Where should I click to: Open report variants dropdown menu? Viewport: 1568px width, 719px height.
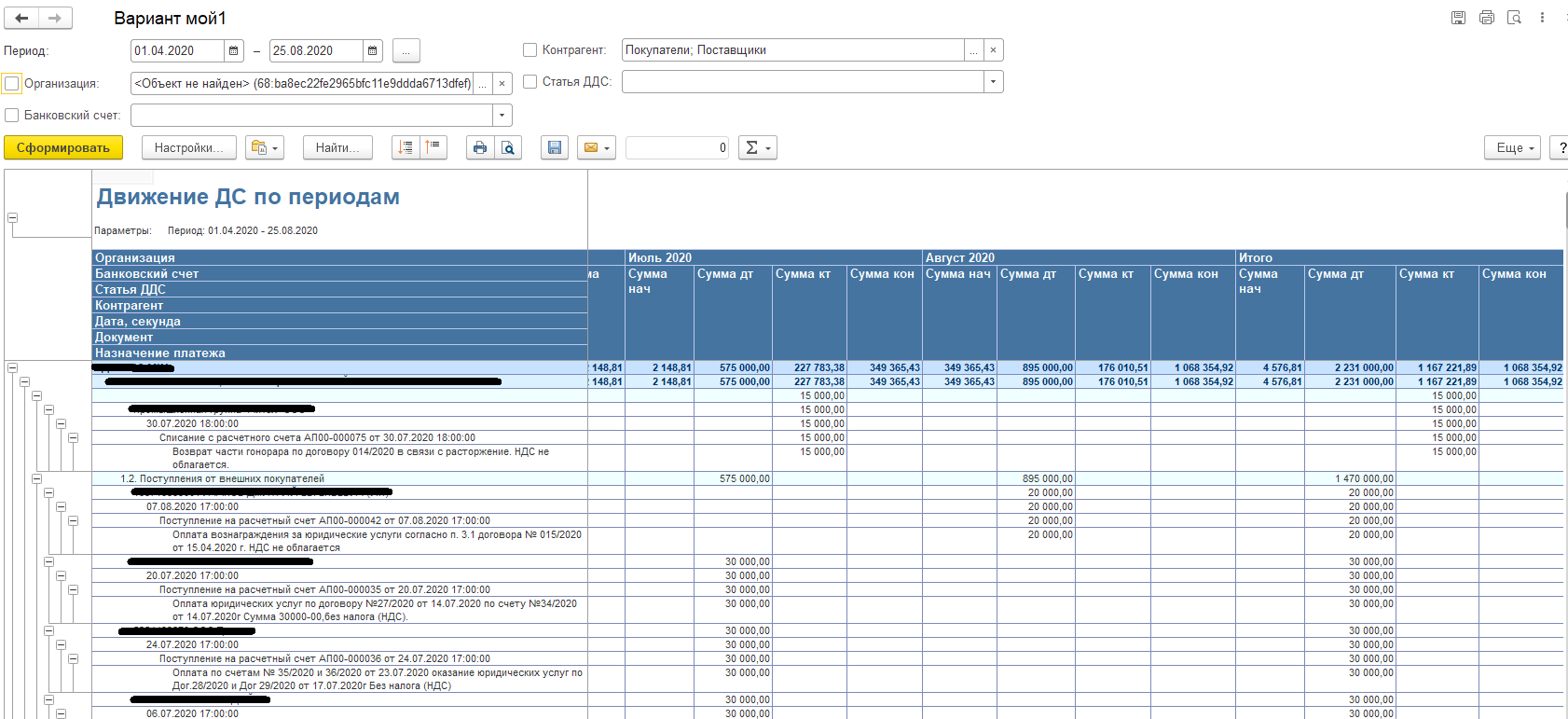(x=265, y=147)
